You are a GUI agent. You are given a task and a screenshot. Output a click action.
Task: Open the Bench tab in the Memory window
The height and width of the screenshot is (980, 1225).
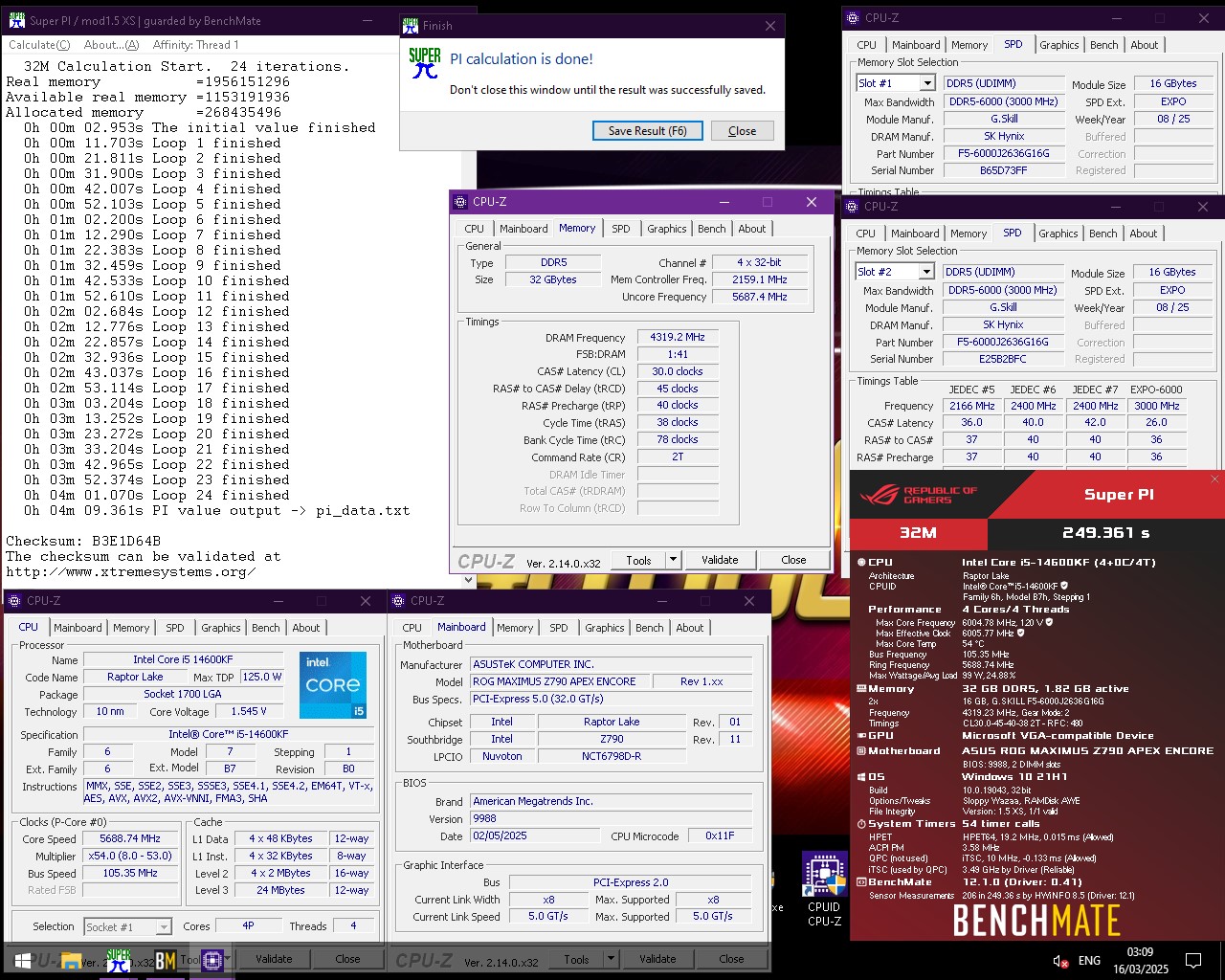click(x=712, y=229)
